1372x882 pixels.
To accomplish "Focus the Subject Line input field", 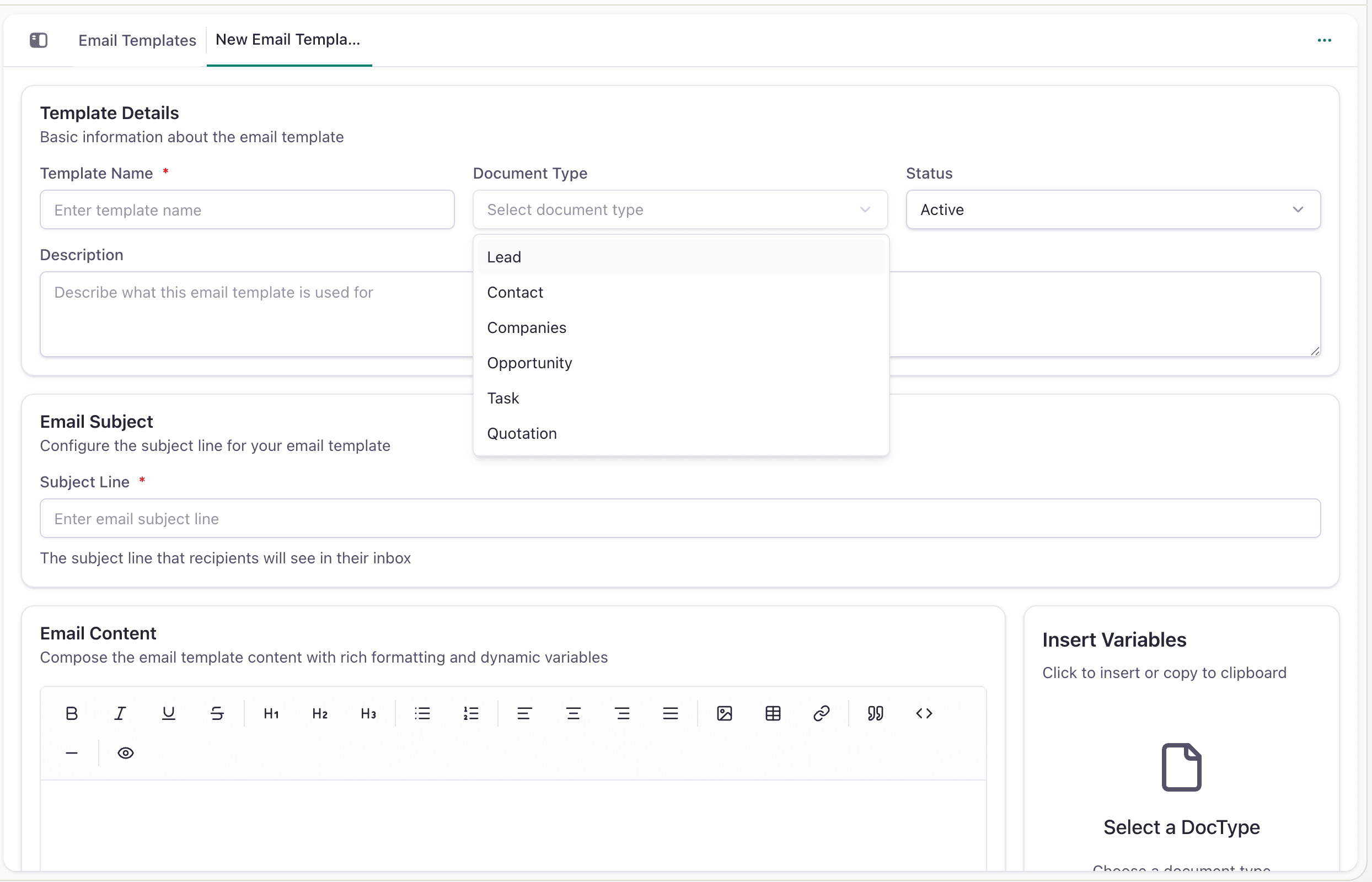I will click(680, 518).
